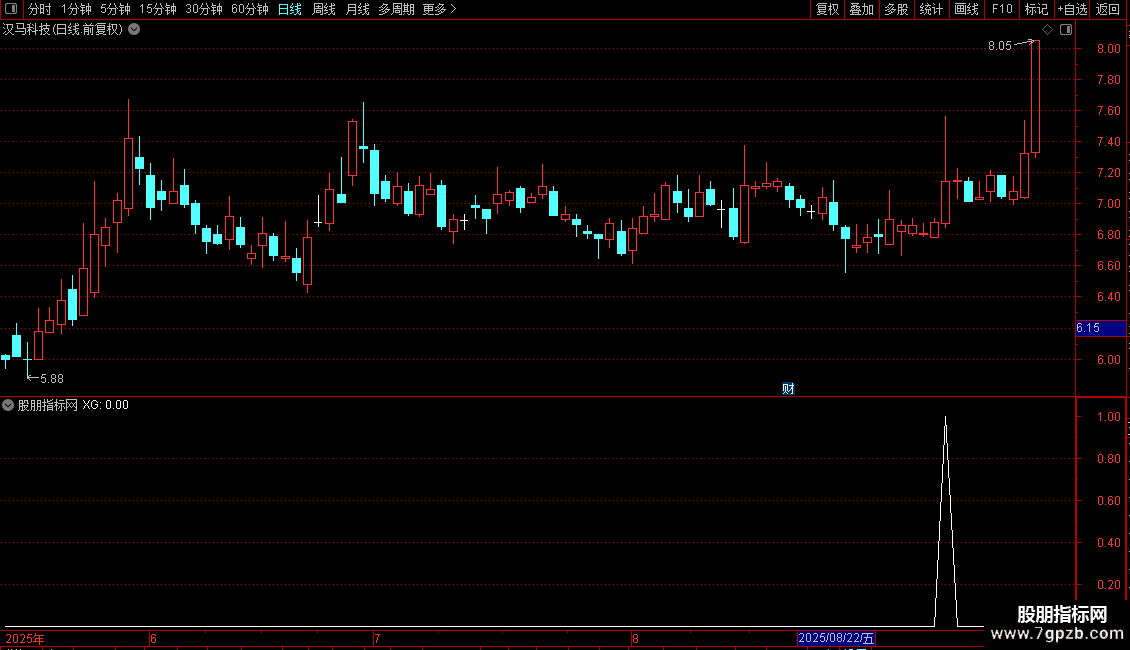Click the 5.88 low price label

point(52,379)
